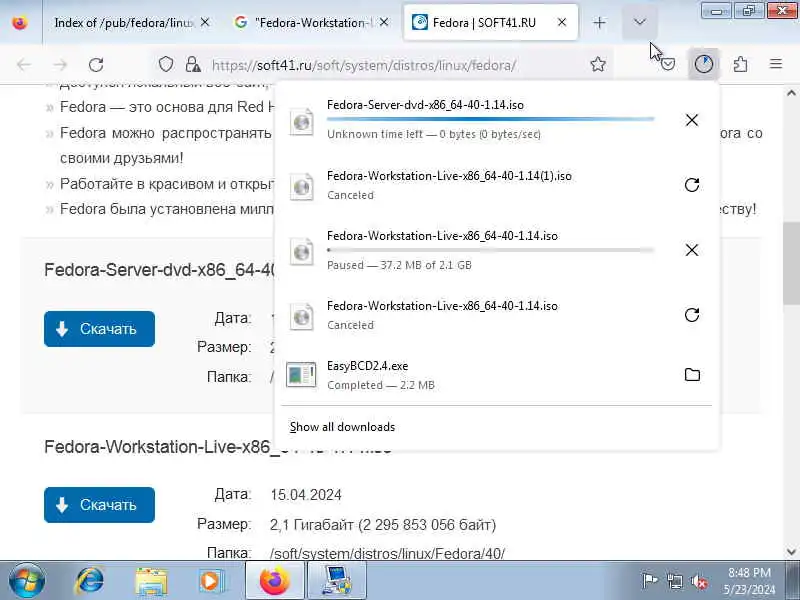Click the paused Workstation download progress bar
Image resolution: width=800 pixels, height=600 pixels.
490,250
